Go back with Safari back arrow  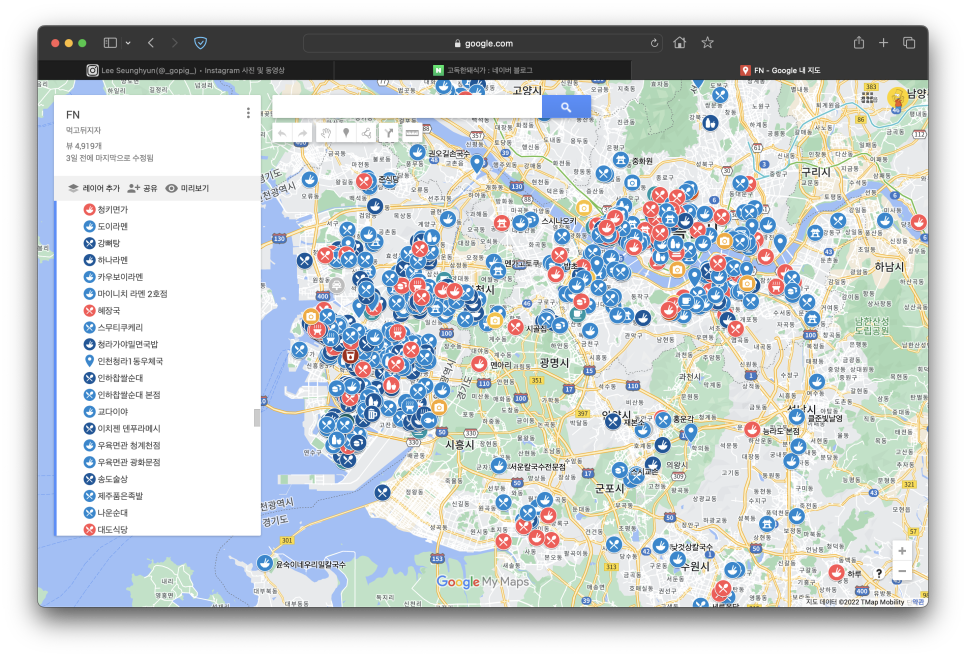point(151,43)
